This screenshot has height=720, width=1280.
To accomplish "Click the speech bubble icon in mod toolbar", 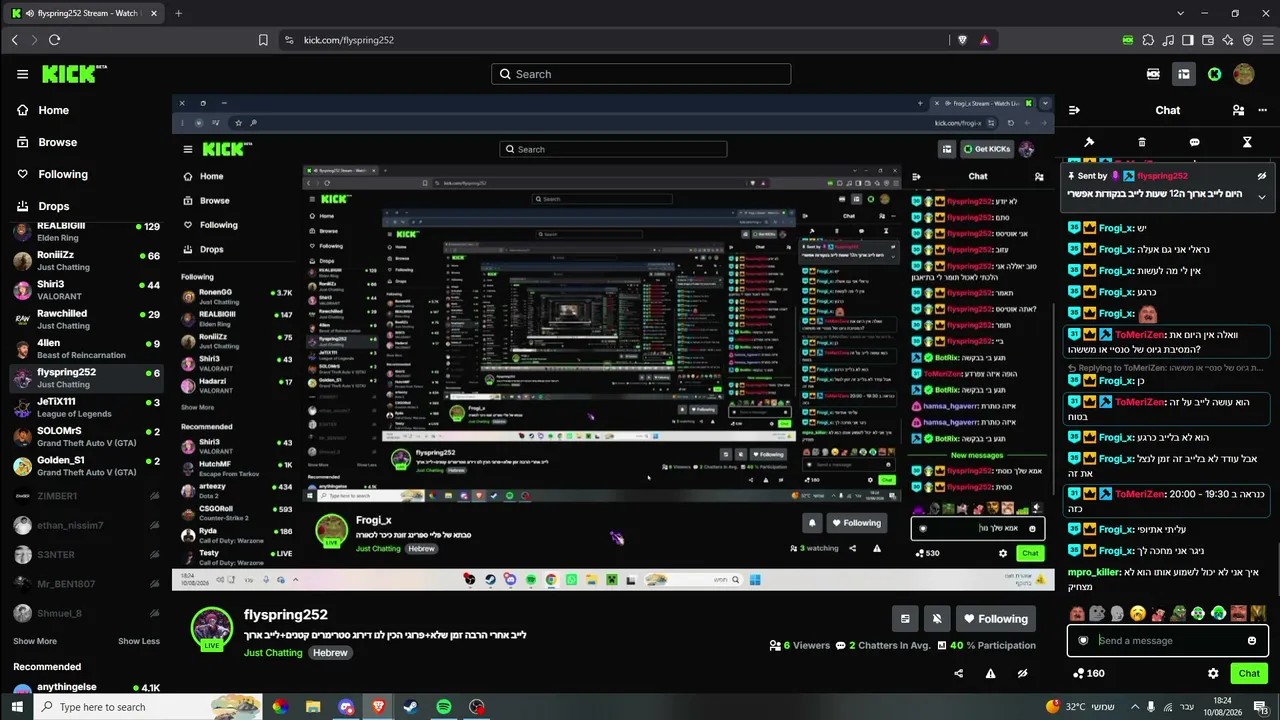I will [1194, 142].
